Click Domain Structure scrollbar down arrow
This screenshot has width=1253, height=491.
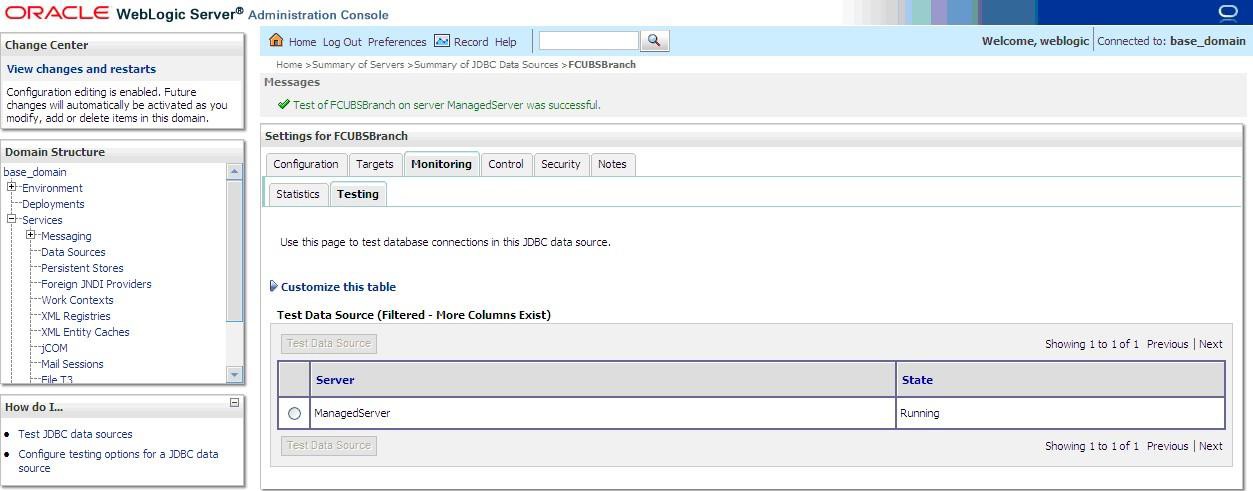[235, 375]
